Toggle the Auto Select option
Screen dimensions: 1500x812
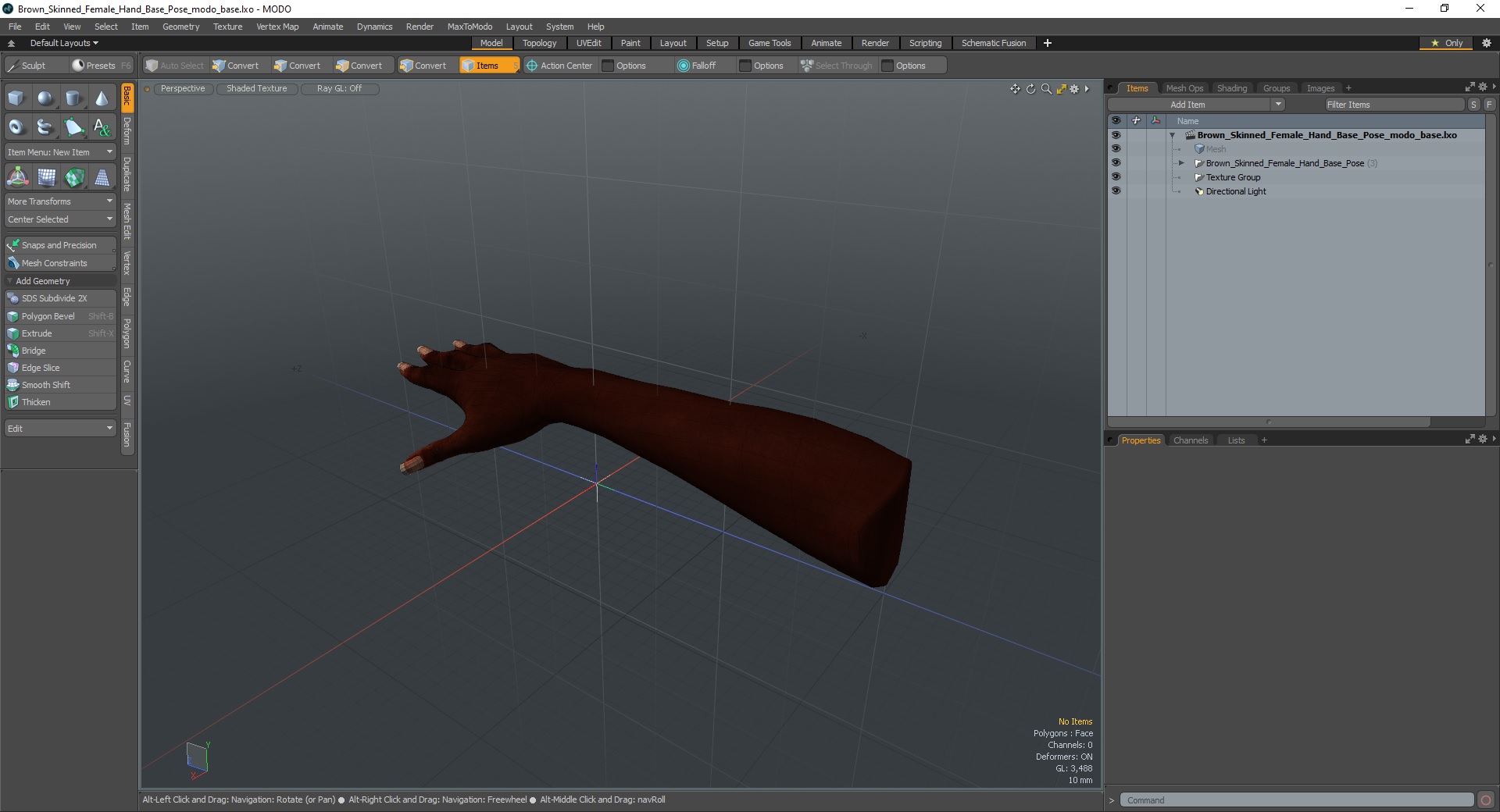click(x=174, y=66)
